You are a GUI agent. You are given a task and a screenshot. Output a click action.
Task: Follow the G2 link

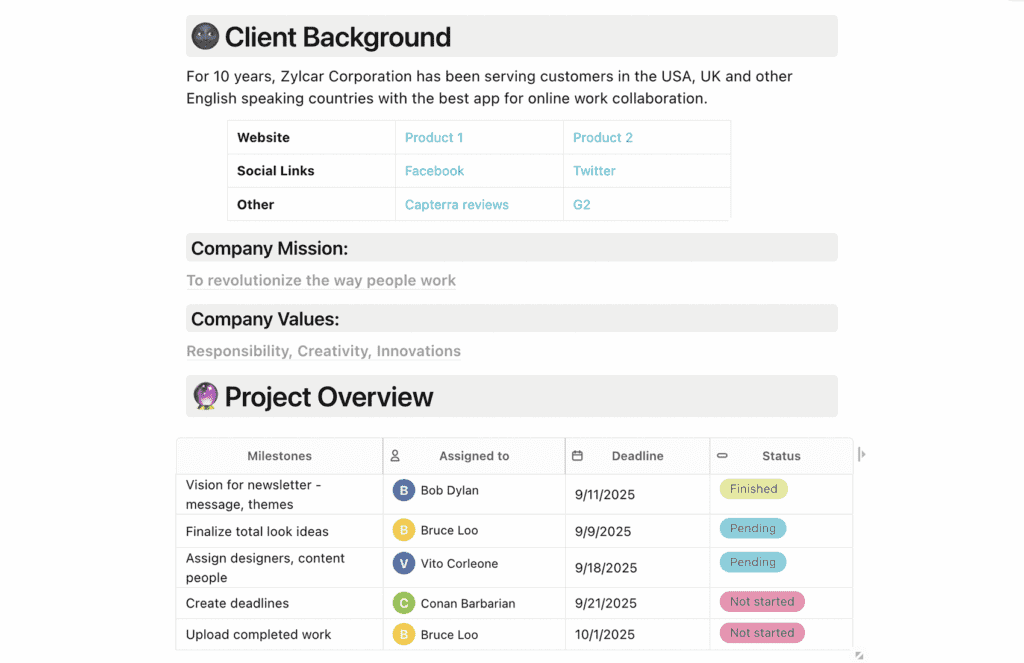click(581, 205)
